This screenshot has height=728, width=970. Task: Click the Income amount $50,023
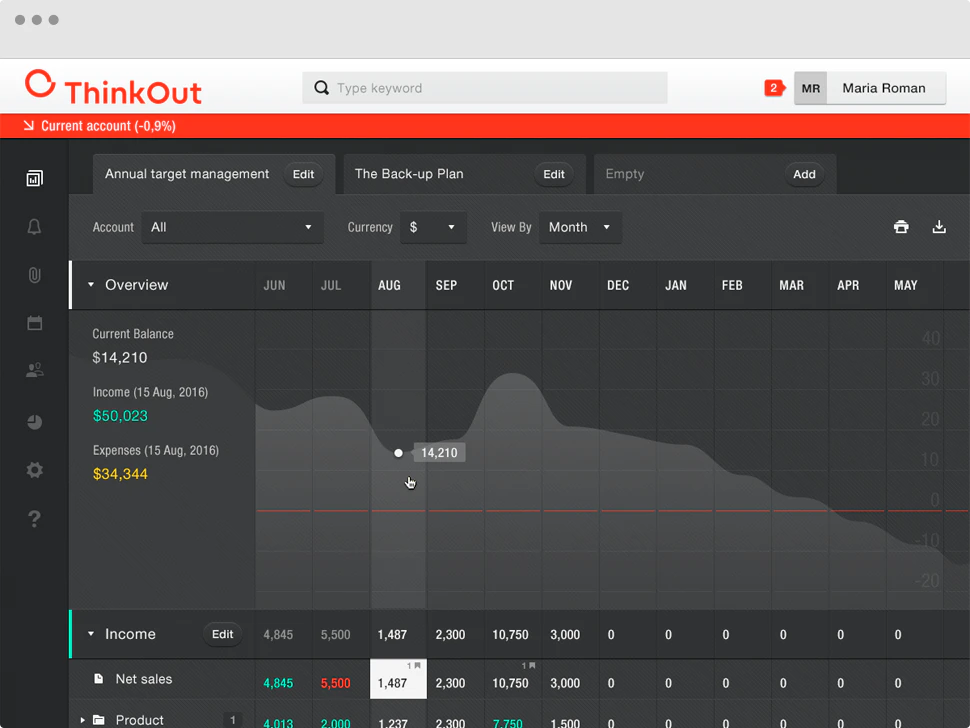pyautogui.click(x=120, y=416)
